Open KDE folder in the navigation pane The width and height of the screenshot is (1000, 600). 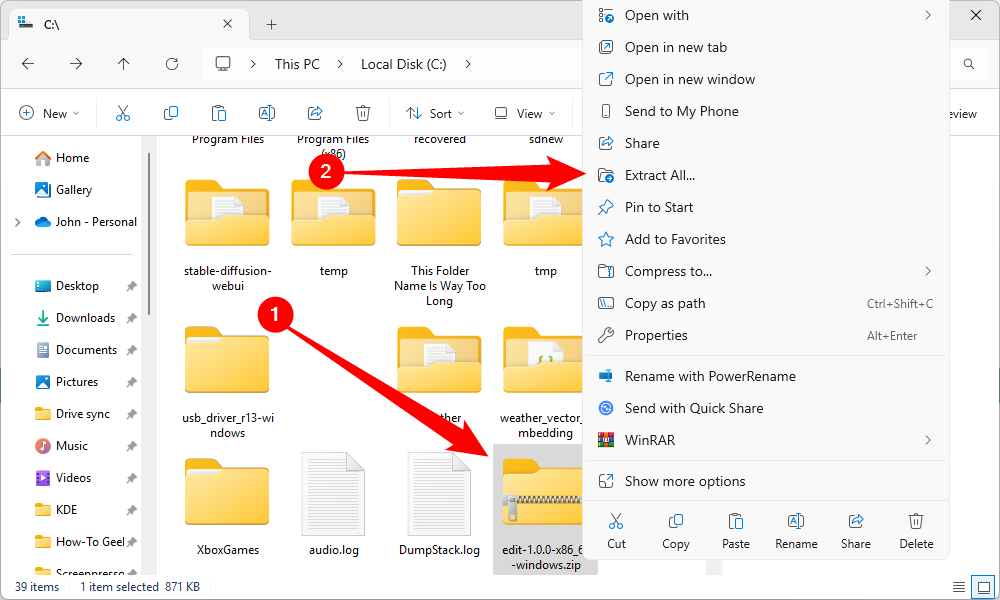(x=56, y=509)
